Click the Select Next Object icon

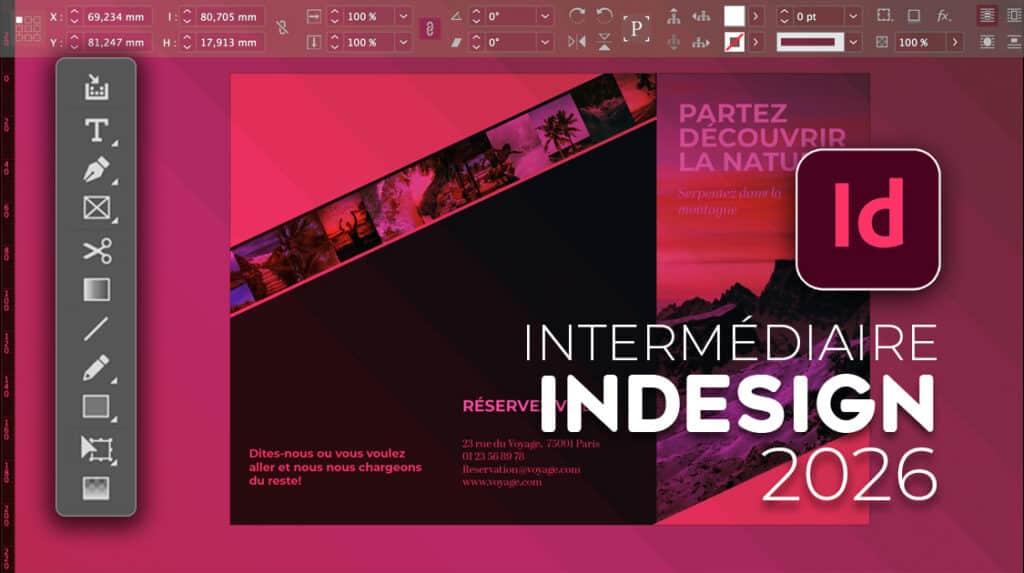coord(701,43)
